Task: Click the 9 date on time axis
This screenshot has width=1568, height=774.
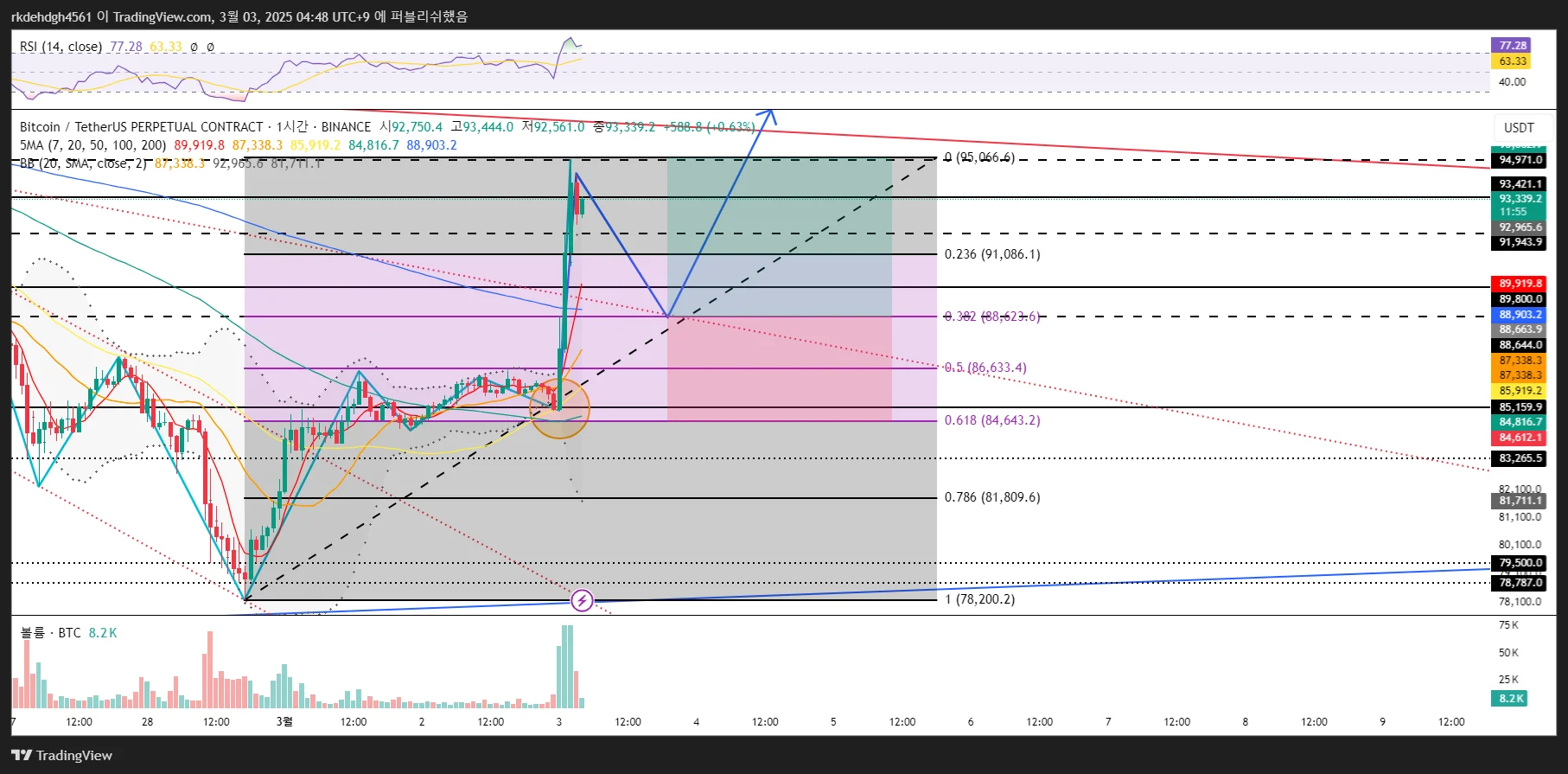Action: (x=1382, y=721)
